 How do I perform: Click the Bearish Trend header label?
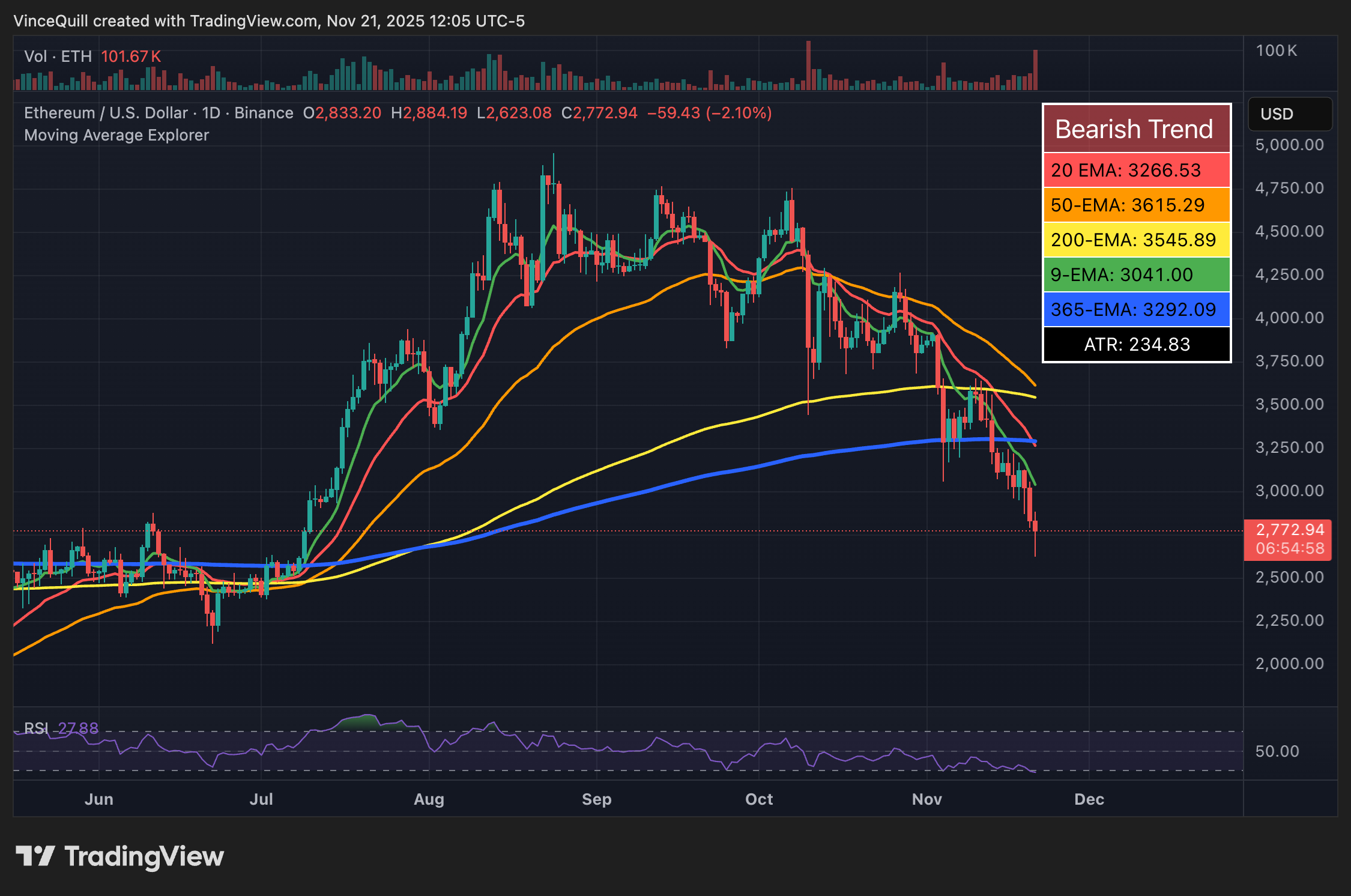[1135, 128]
